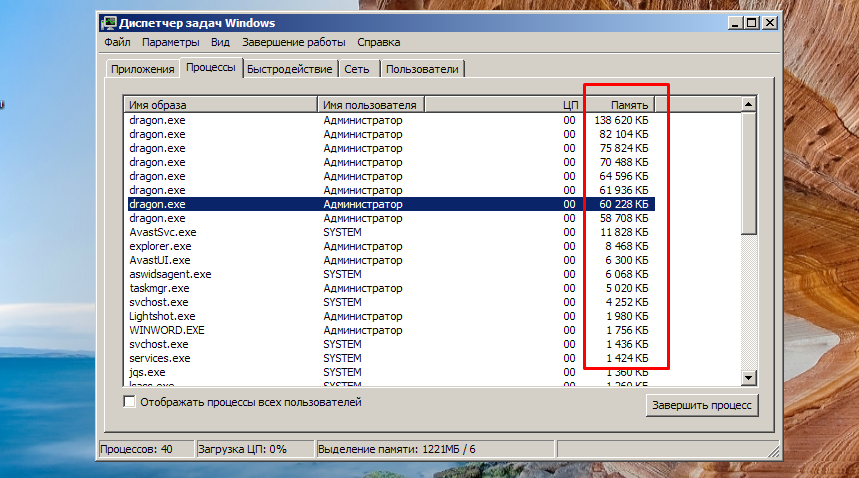Click Администратор user in explorer.exe row
Image resolution: width=859 pixels, height=478 pixels.
coord(363,246)
